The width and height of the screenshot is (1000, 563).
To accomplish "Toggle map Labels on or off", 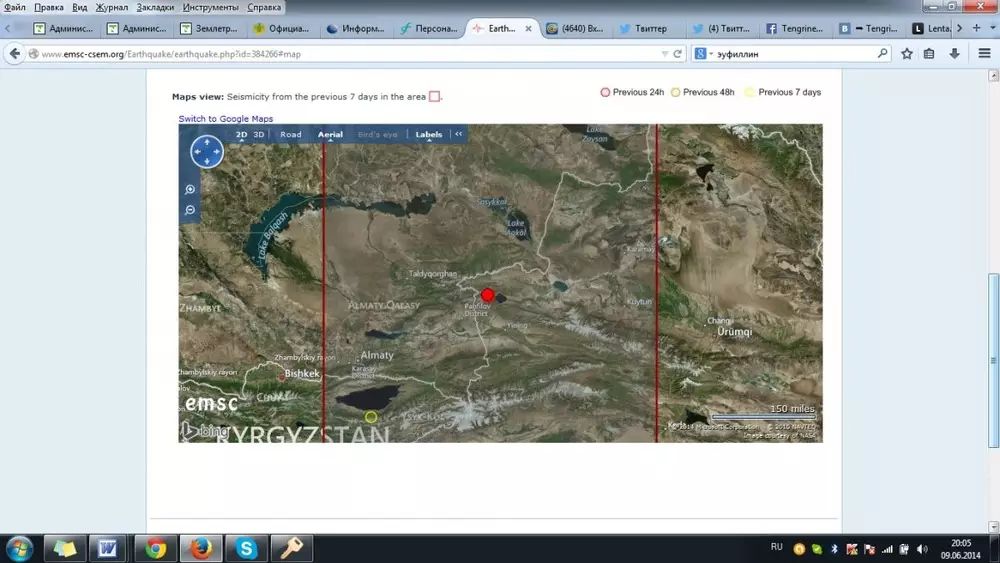I will (x=428, y=134).
